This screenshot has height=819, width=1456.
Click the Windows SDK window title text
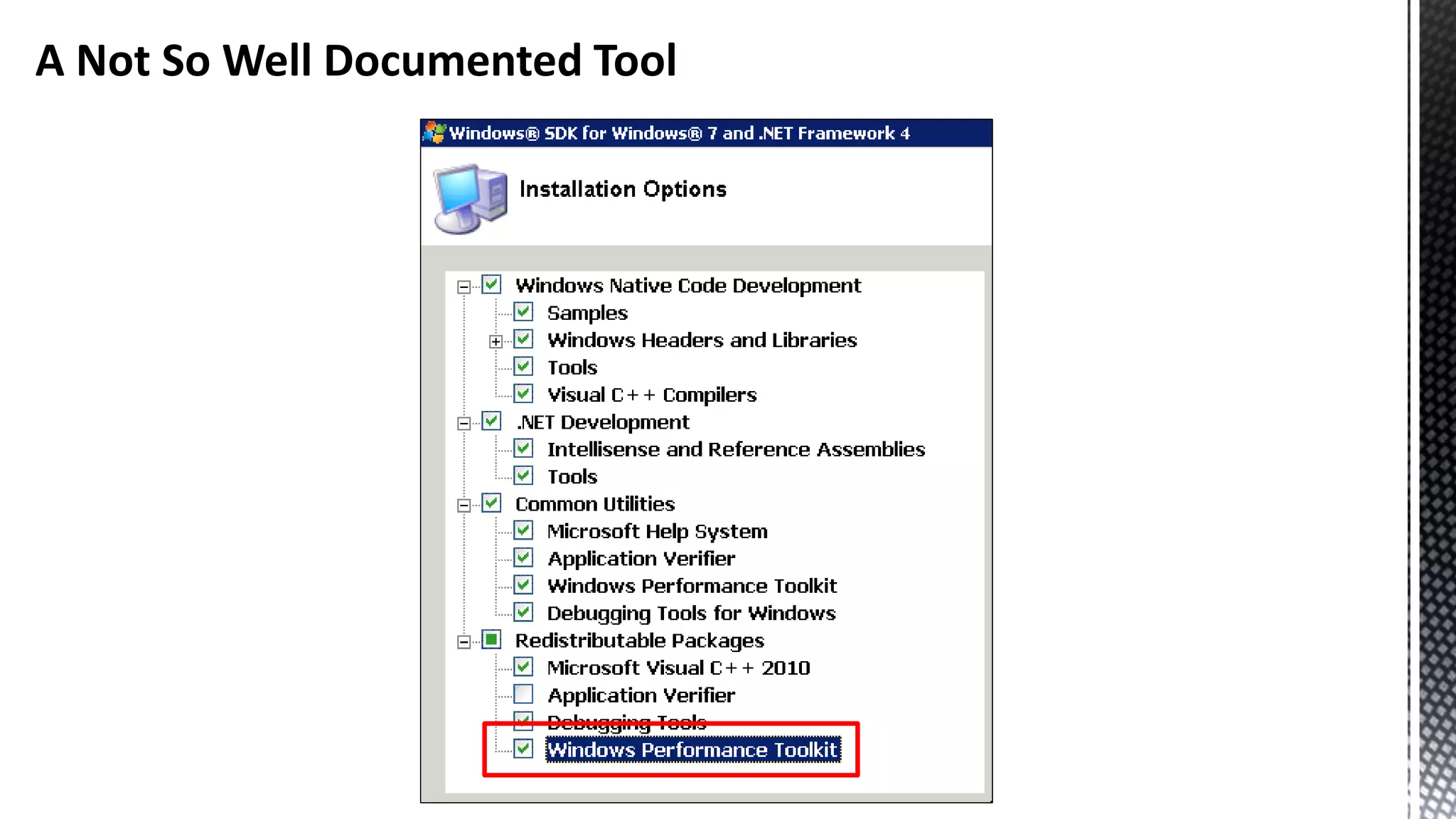click(x=679, y=134)
